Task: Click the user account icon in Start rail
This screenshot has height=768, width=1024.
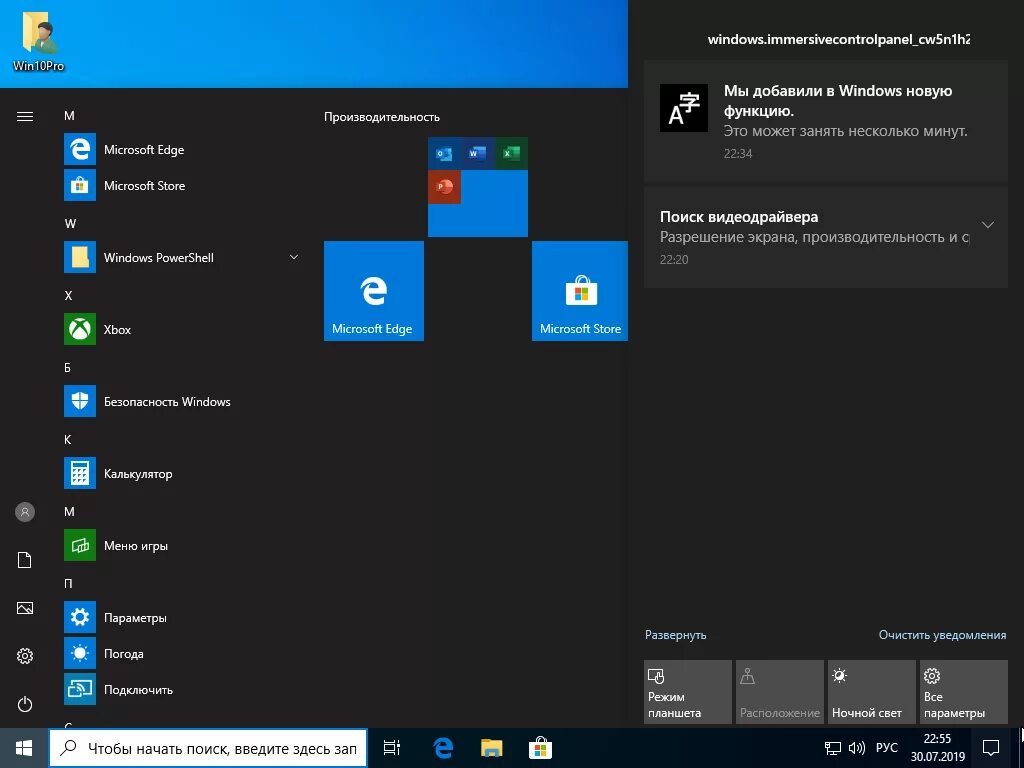Action: coord(25,512)
